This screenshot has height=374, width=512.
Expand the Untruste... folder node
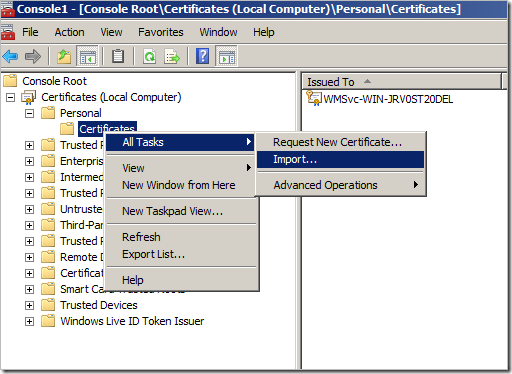29,210
